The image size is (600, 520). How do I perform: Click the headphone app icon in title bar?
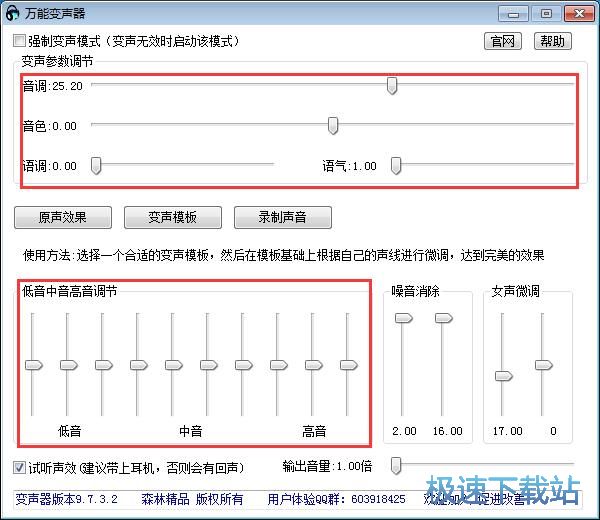12,13
